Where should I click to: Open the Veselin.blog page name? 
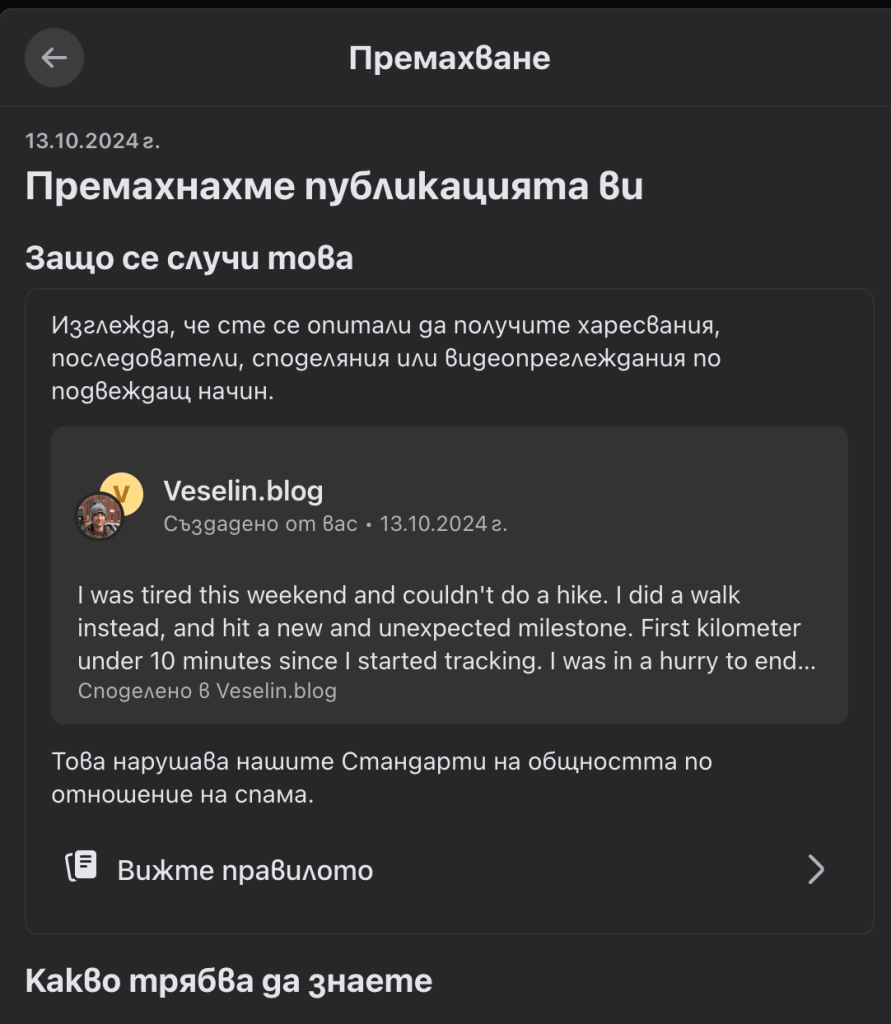(243, 490)
